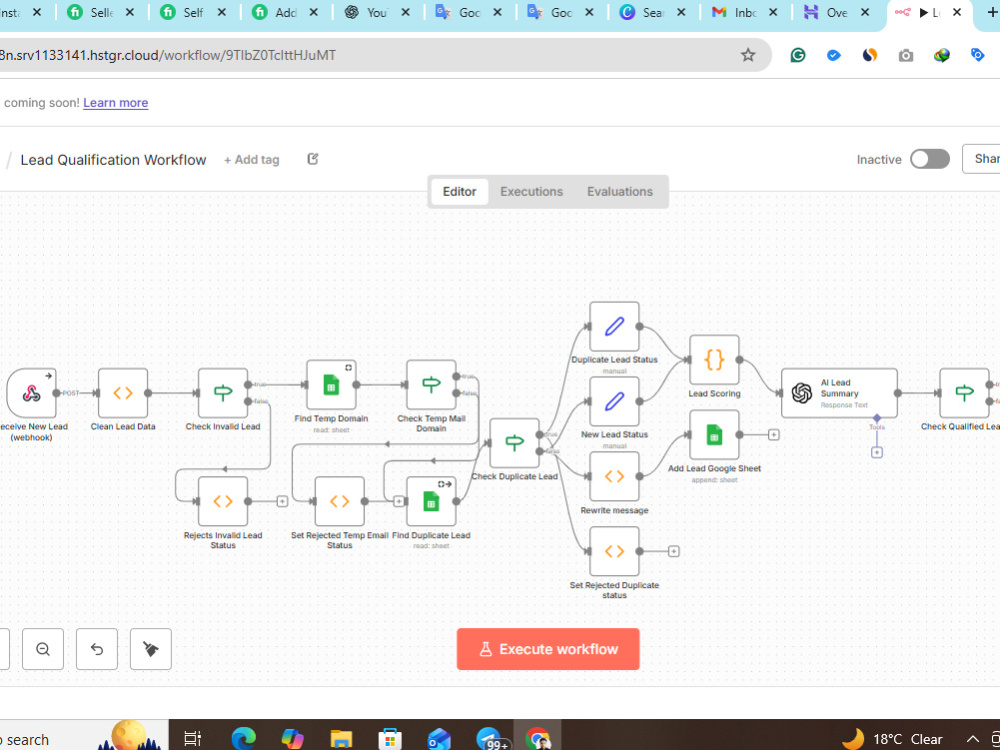Open File Explorer from the taskbar

pyautogui.click(x=341, y=739)
